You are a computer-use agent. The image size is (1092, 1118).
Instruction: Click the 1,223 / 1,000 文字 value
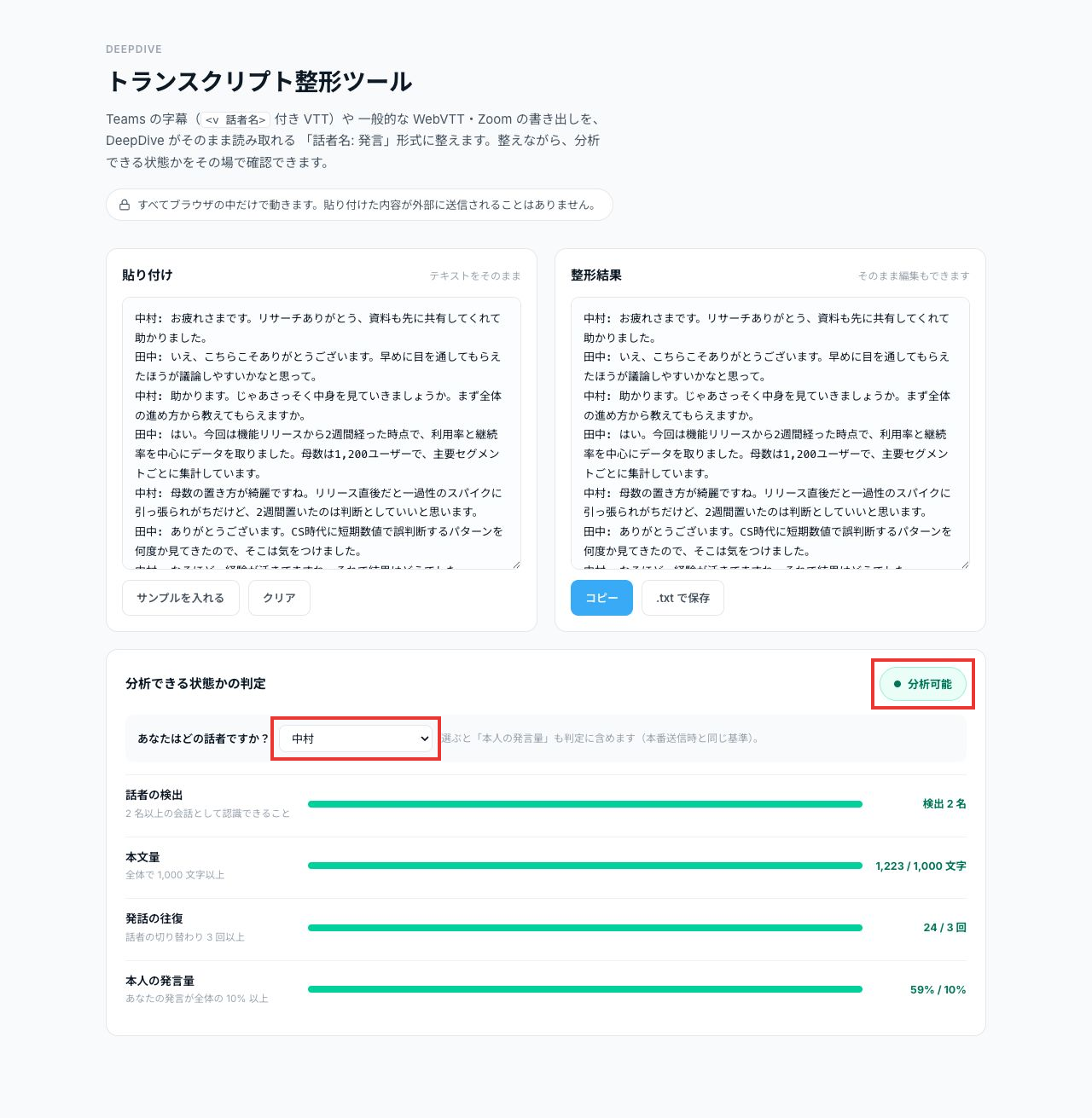tap(921, 866)
